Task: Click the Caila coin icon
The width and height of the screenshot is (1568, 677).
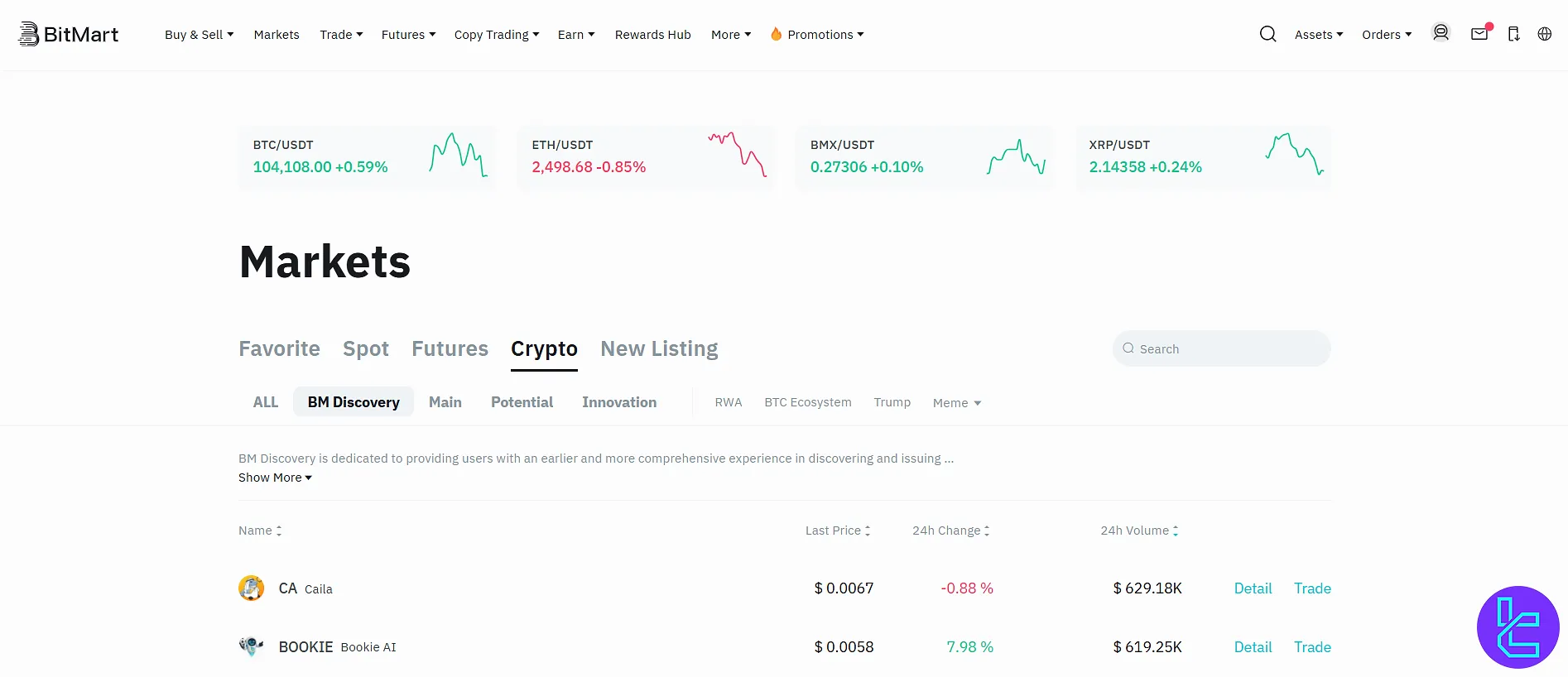Action: pos(251,588)
